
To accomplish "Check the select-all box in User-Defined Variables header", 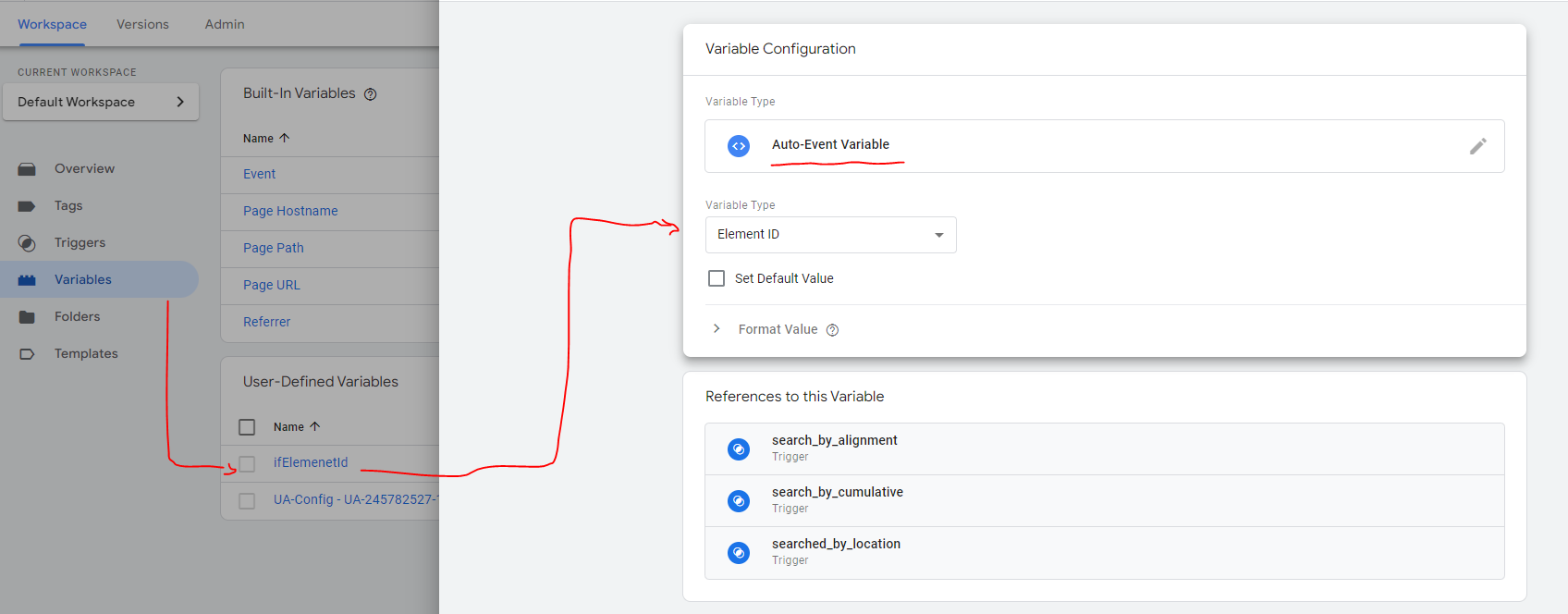I will [247, 427].
